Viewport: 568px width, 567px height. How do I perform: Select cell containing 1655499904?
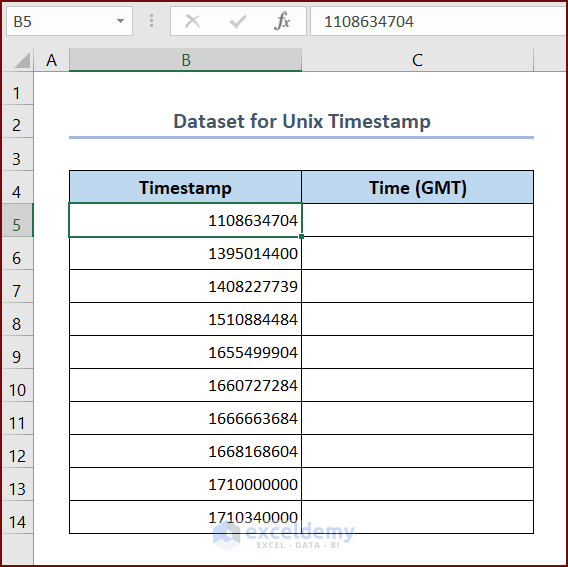click(185, 352)
